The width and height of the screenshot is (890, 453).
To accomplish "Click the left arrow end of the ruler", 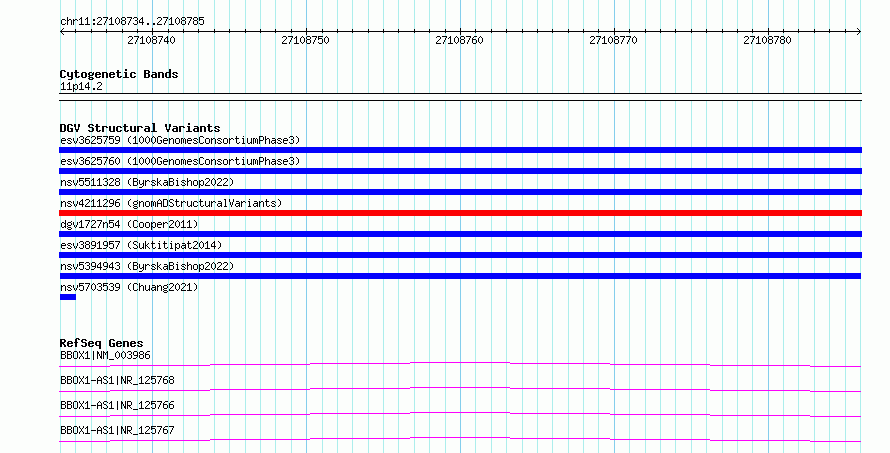I will (62, 32).
